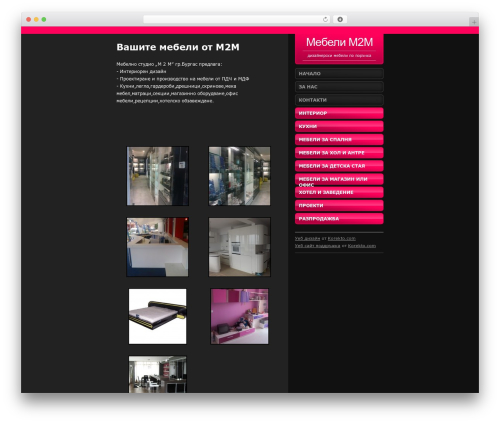This screenshot has width=500, height=423.
Task: Click the line starting "Мебелно студио"
Action: coord(169,64)
